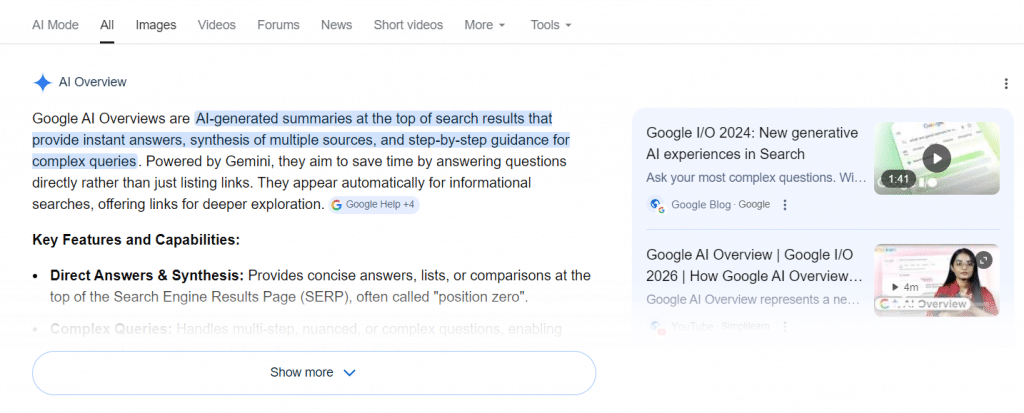1024x413 pixels.
Task: Click the expand icon on Simplilearn thumbnail
Action: pyautogui.click(x=984, y=260)
